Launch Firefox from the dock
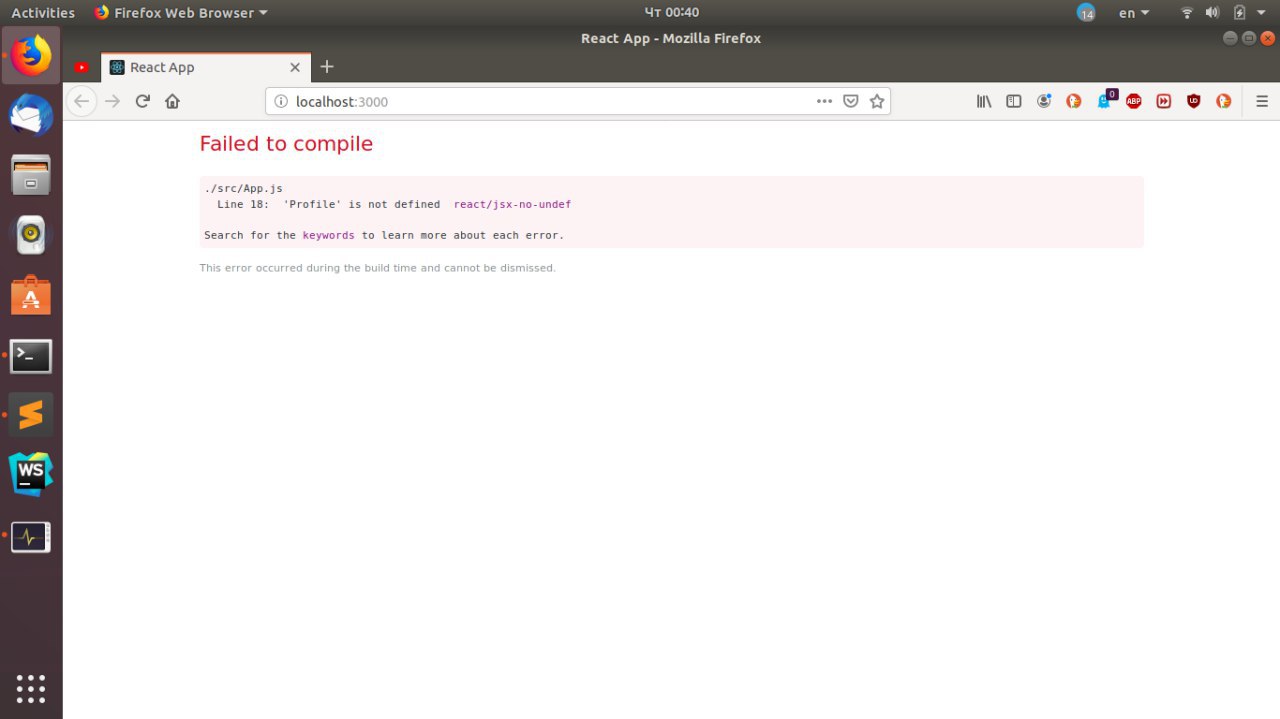The width and height of the screenshot is (1280, 719). point(31,56)
